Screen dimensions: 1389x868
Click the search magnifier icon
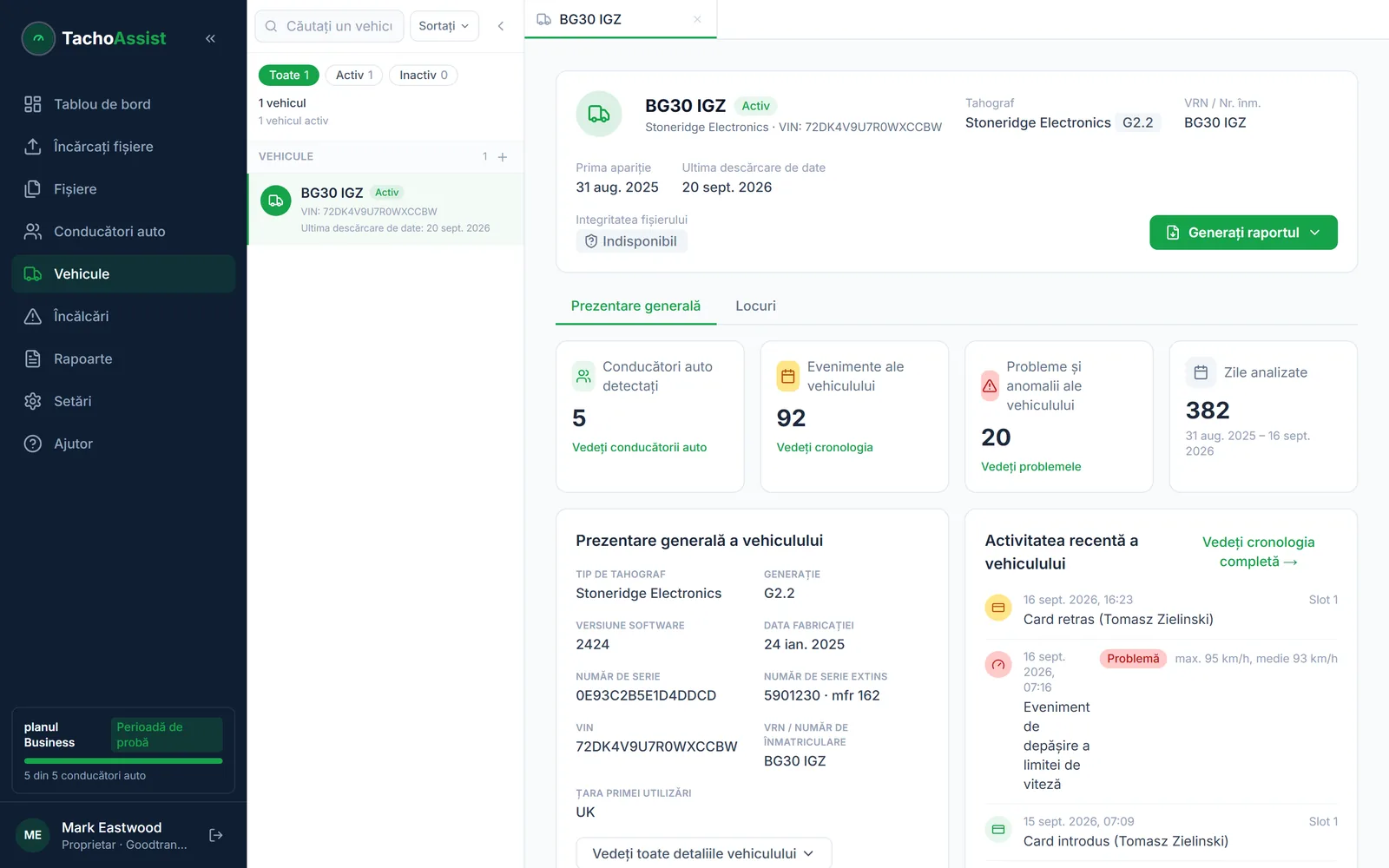click(272, 26)
